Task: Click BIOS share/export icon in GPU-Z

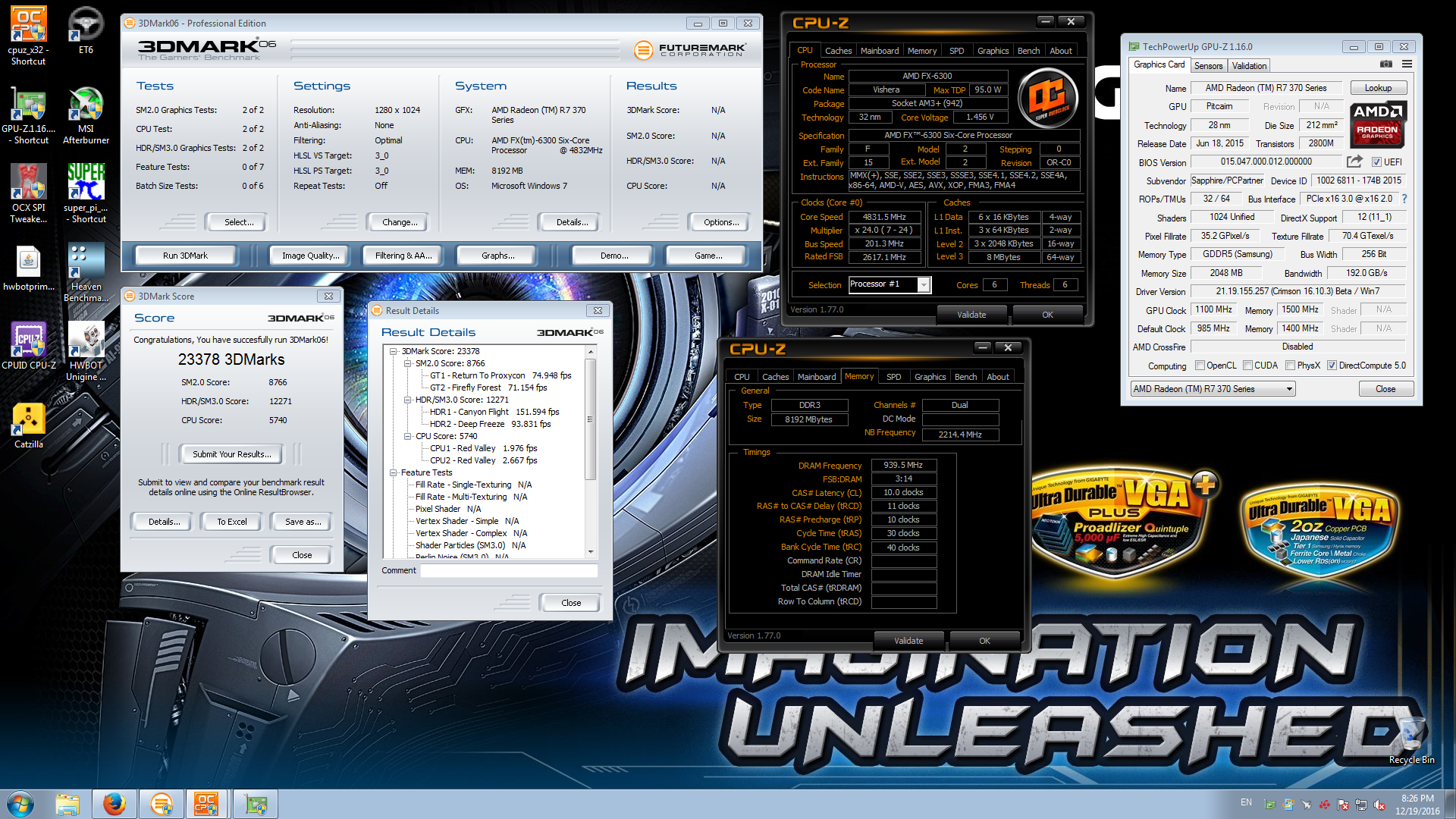Action: pyautogui.click(x=1354, y=162)
